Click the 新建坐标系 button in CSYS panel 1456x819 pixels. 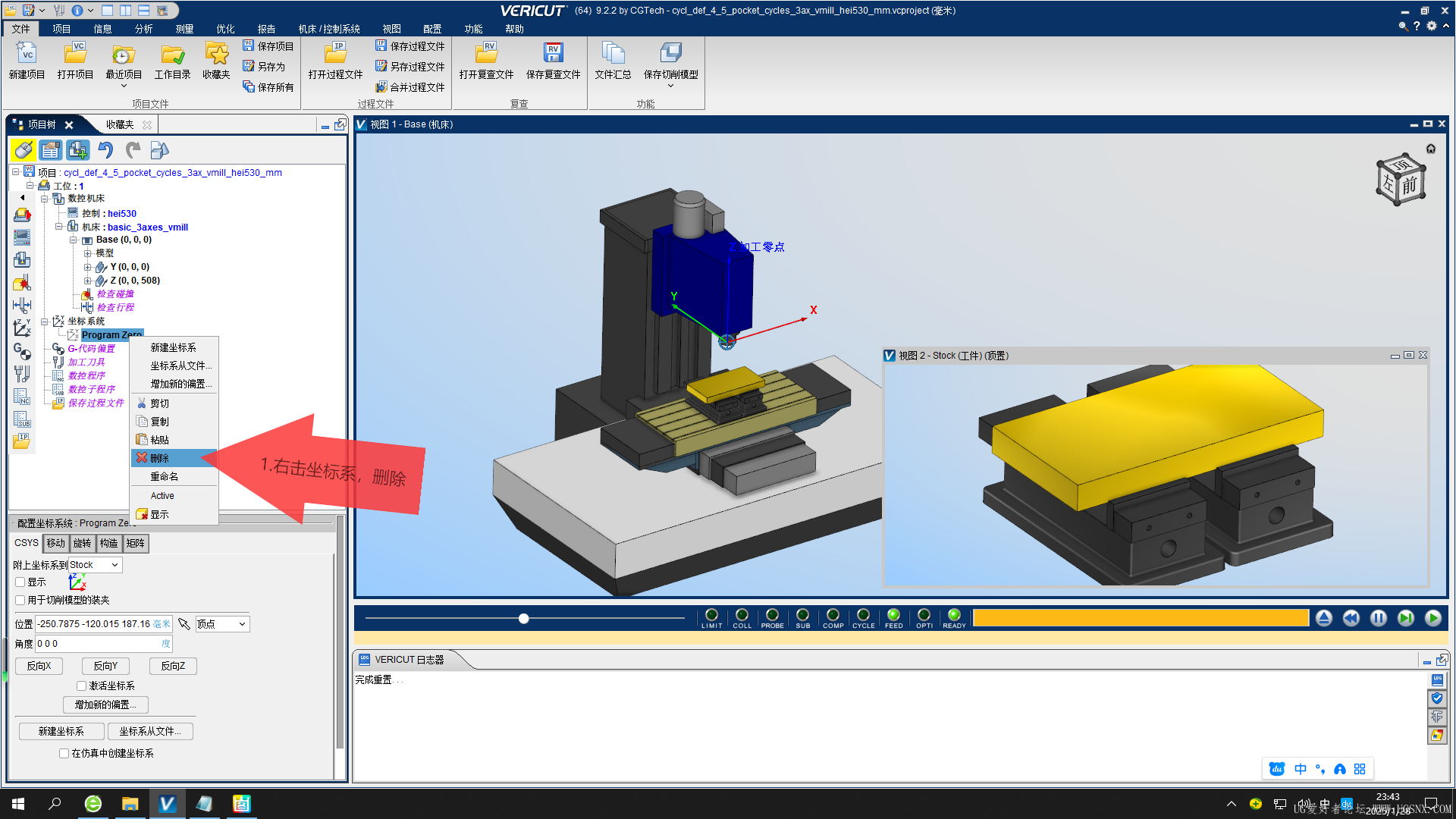click(x=61, y=731)
